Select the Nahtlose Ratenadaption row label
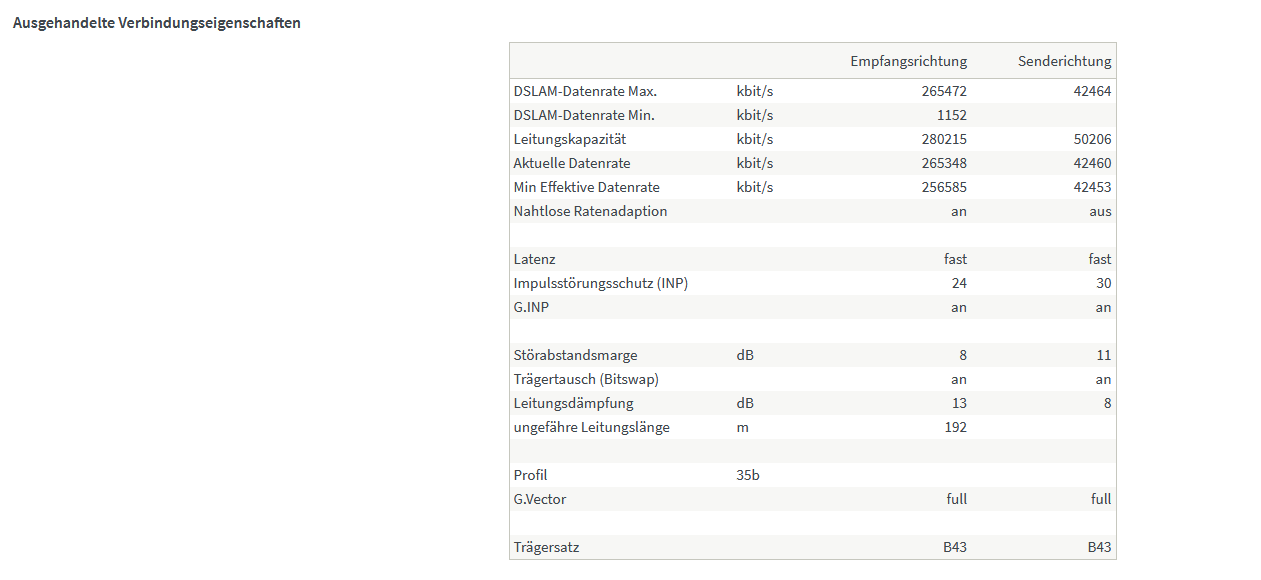 click(x=590, y=211)
